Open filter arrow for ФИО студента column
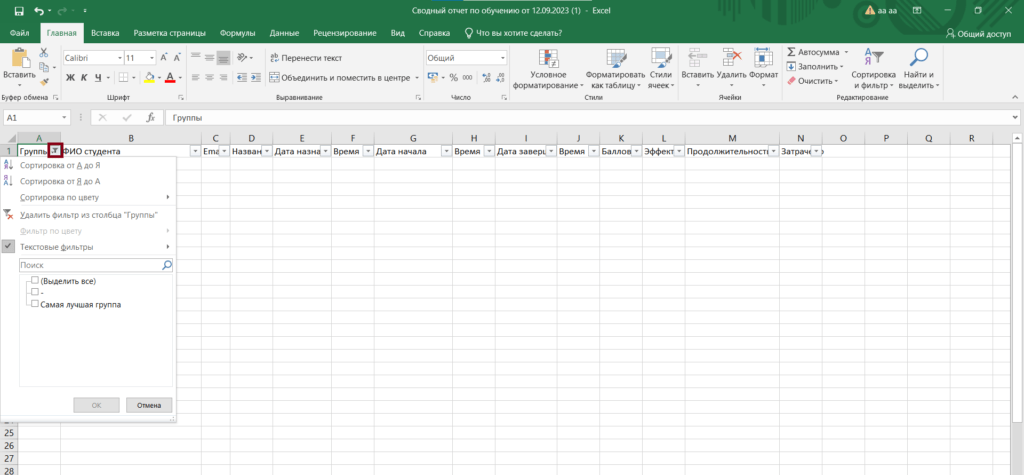This screenshot has width=1024, height=475. coord(195,151)
